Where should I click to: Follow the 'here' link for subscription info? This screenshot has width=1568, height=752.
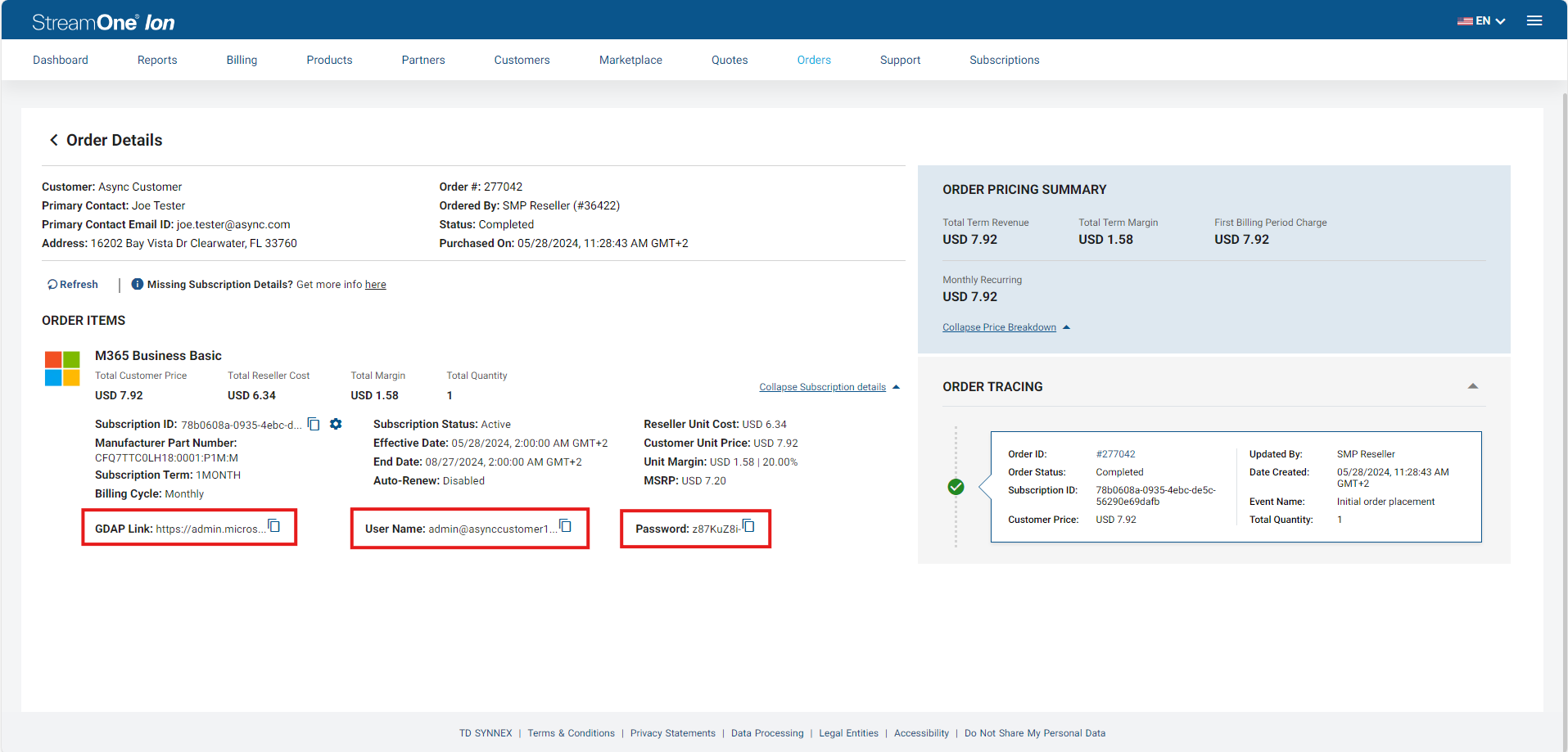(376, 284)
